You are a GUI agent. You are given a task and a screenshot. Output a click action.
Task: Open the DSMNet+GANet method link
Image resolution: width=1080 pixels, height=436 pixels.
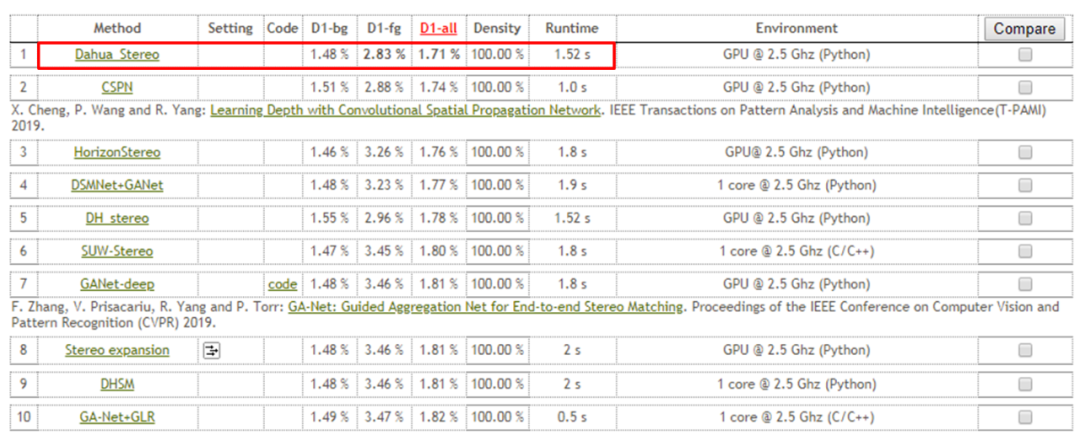pos(117,185)
